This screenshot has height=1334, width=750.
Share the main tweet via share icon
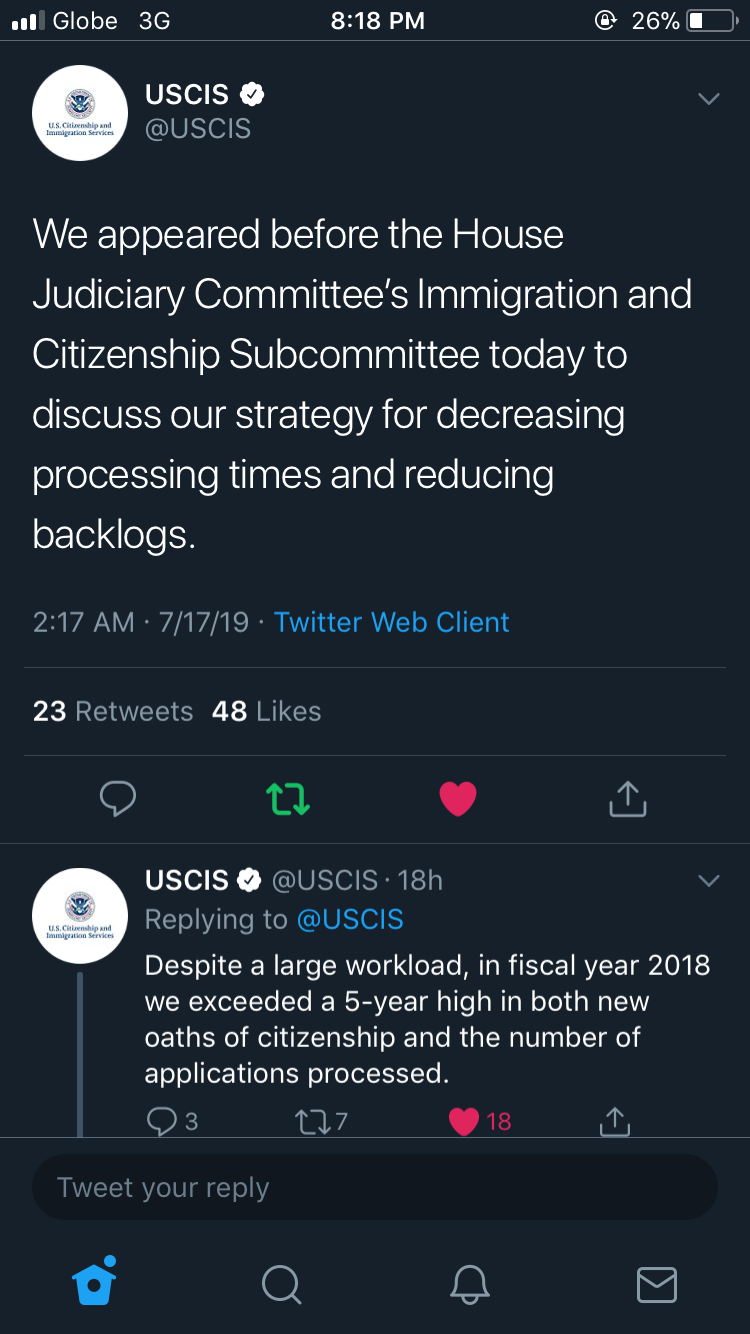(628, 798)
